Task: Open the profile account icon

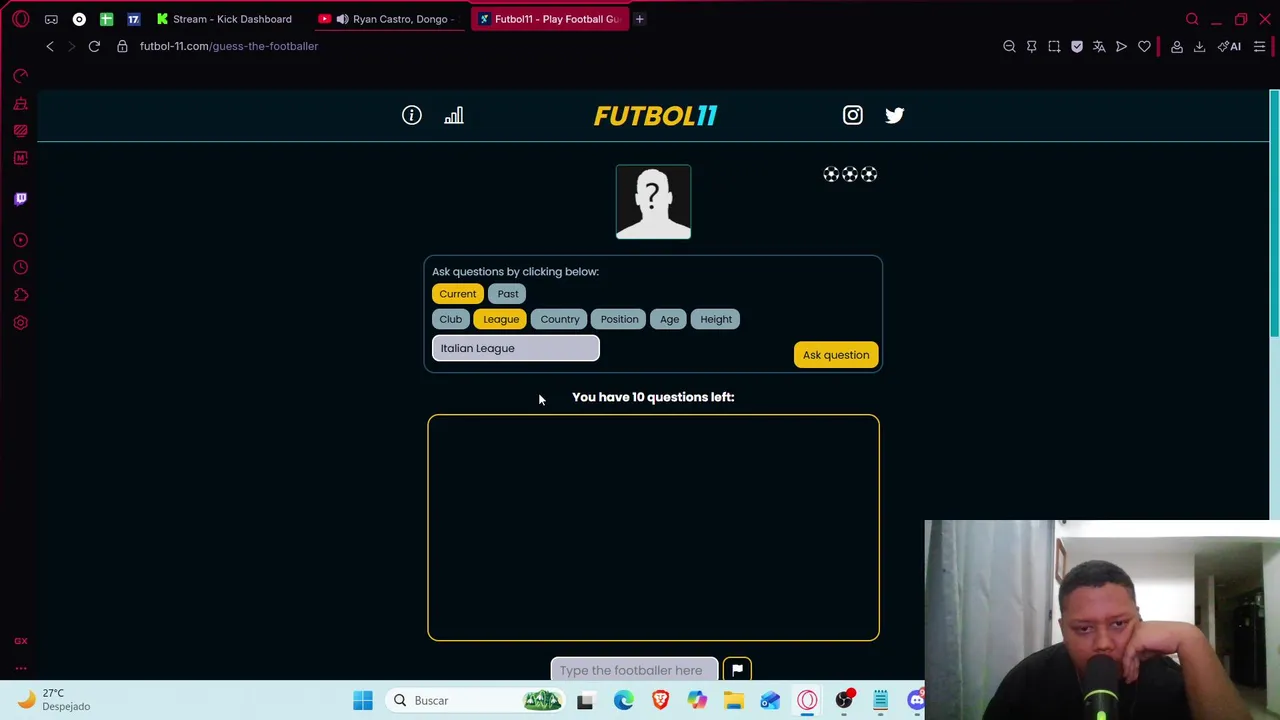Action: (1177, 46)
